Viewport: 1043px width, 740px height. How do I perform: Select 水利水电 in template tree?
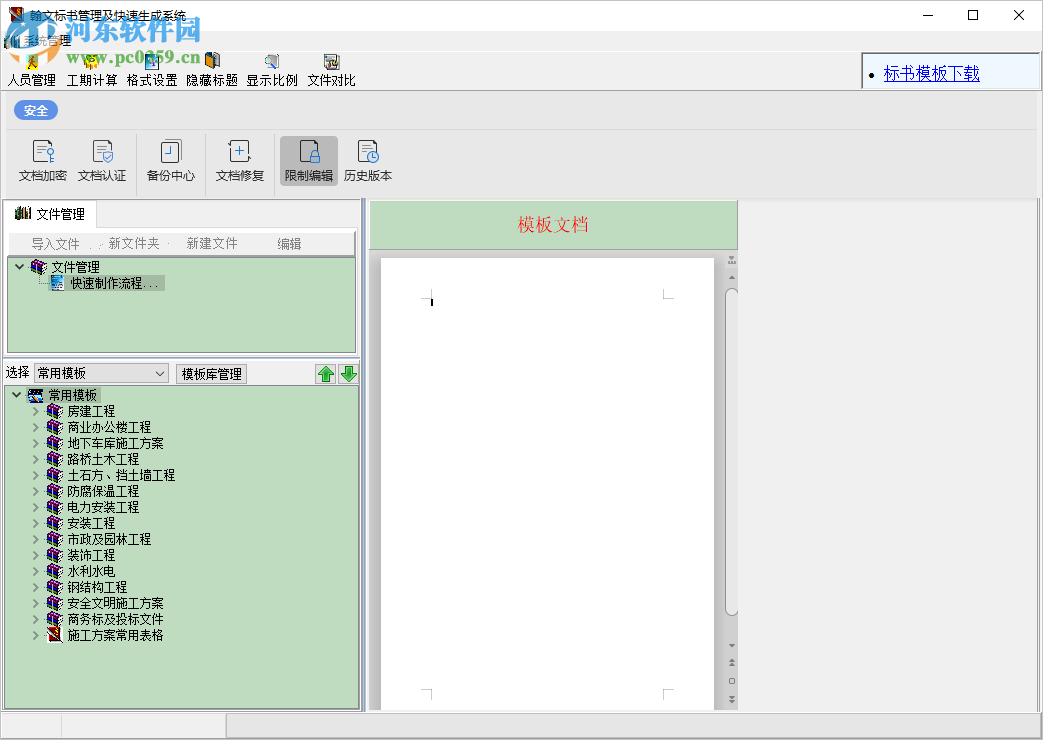(91, 571)
